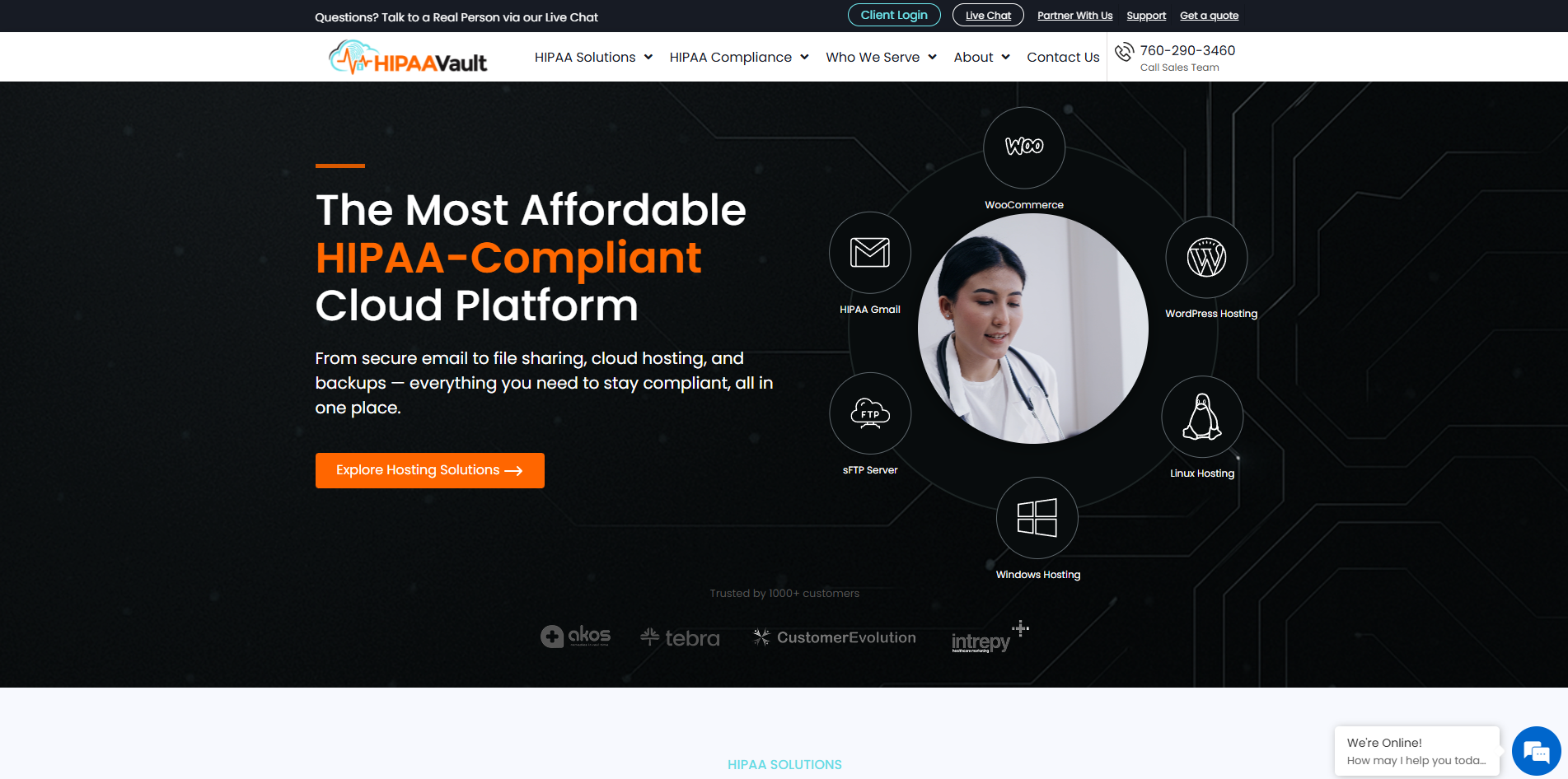Open the WooCommerce hosting icon
The height and width of the screenshot is (779, 1568).
(x=1023, y=147)
